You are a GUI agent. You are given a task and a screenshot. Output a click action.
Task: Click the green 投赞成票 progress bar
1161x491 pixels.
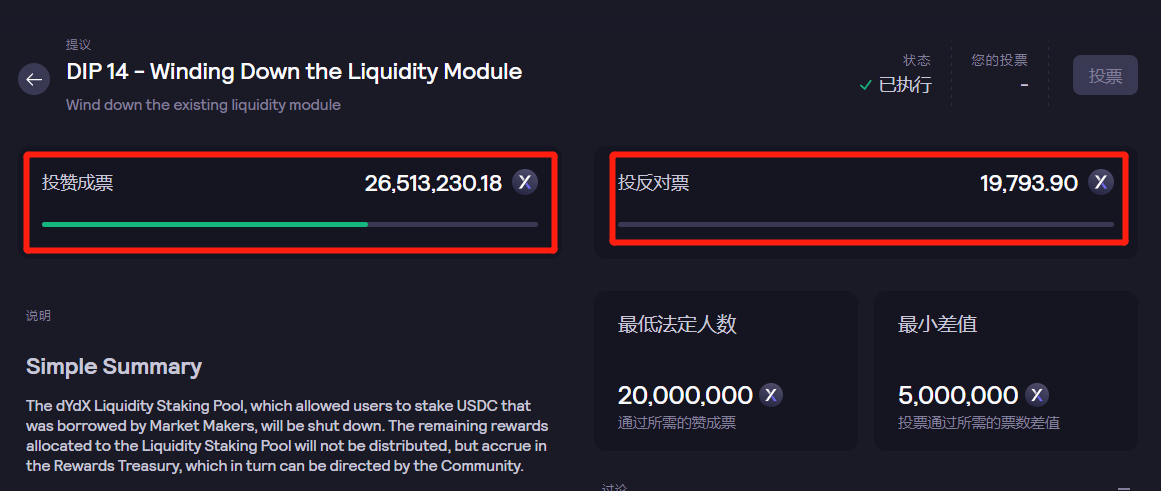(x=205, y=224)
